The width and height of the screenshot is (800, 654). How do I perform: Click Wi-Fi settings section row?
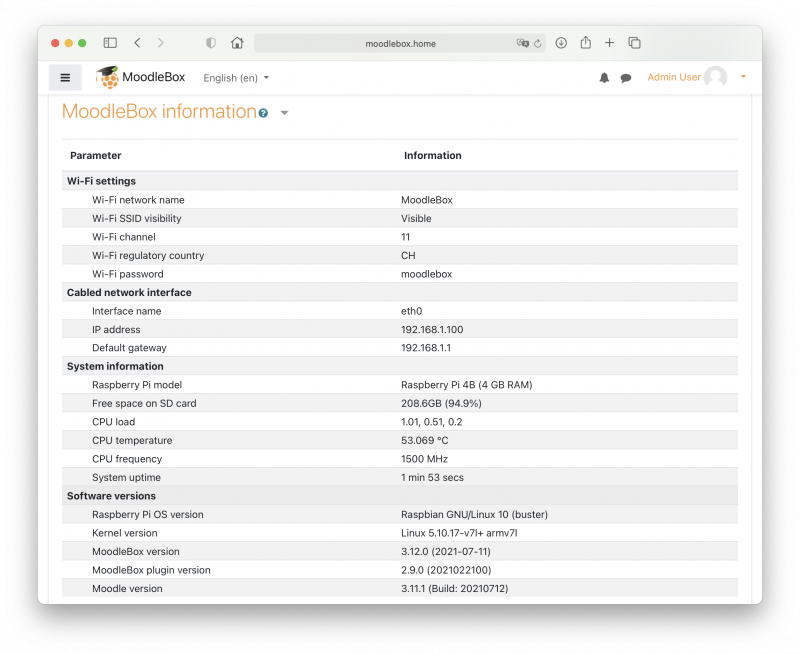pyautogui.click(x=399, y=181)
